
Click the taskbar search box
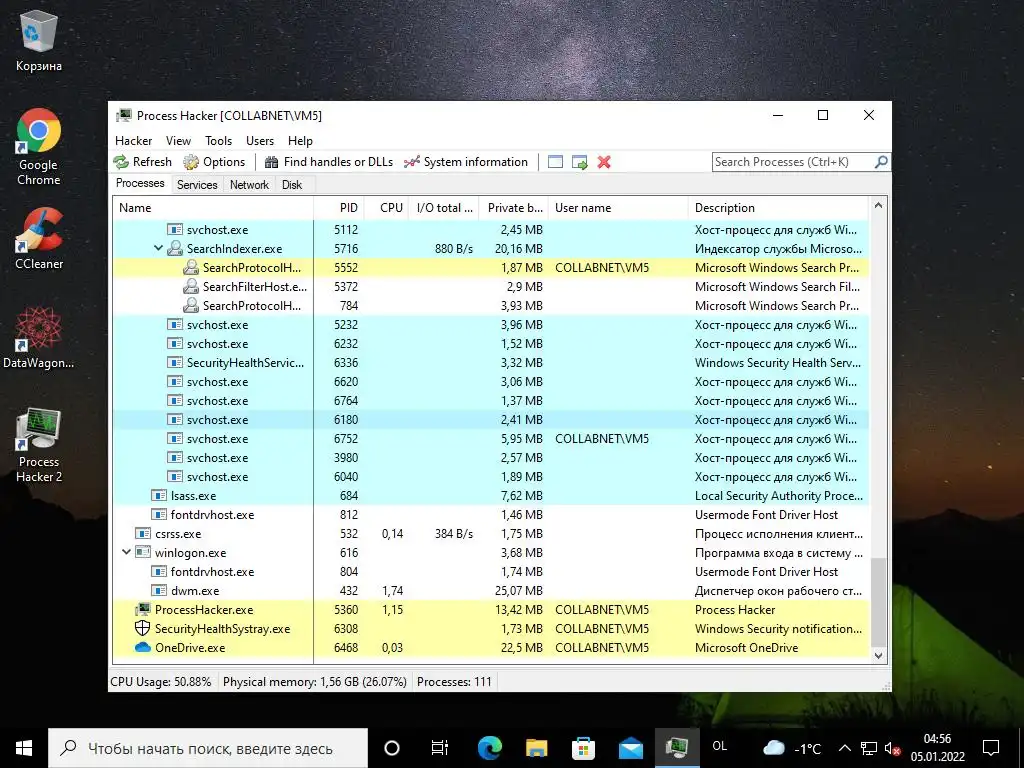point(208,748)
